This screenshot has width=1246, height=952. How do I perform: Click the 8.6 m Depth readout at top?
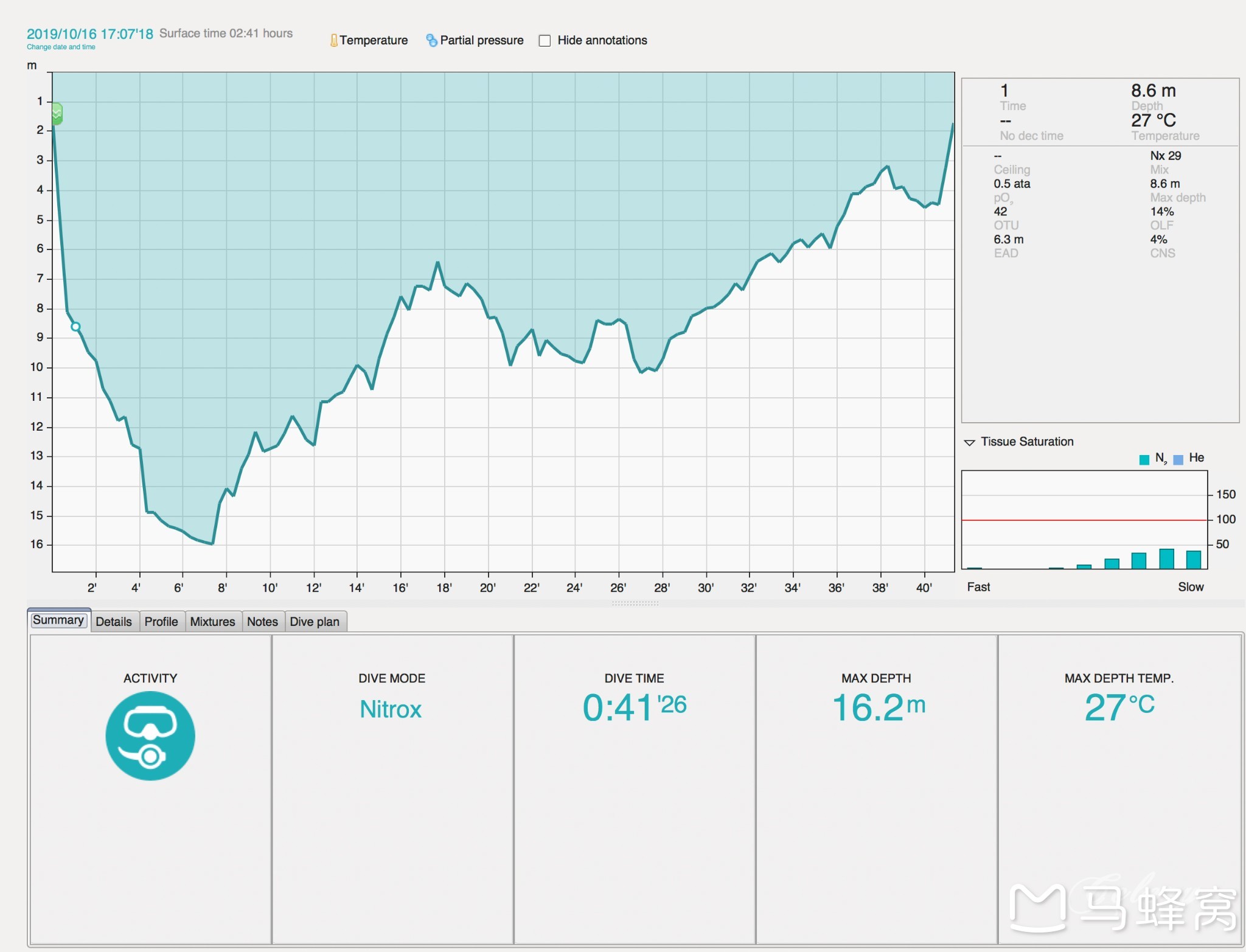tap(1154, 91)
